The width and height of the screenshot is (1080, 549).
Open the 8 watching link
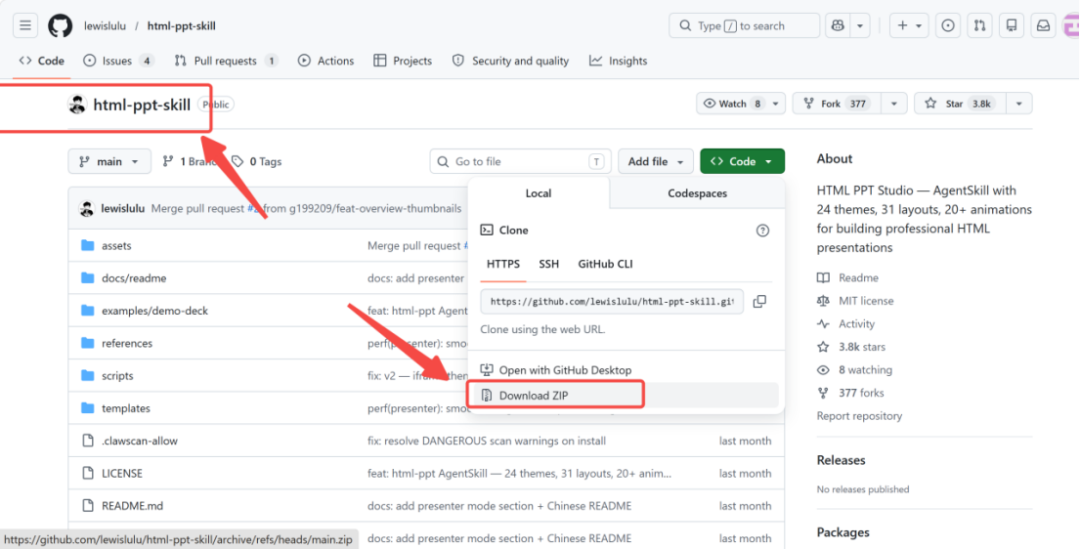coord(865,370)
